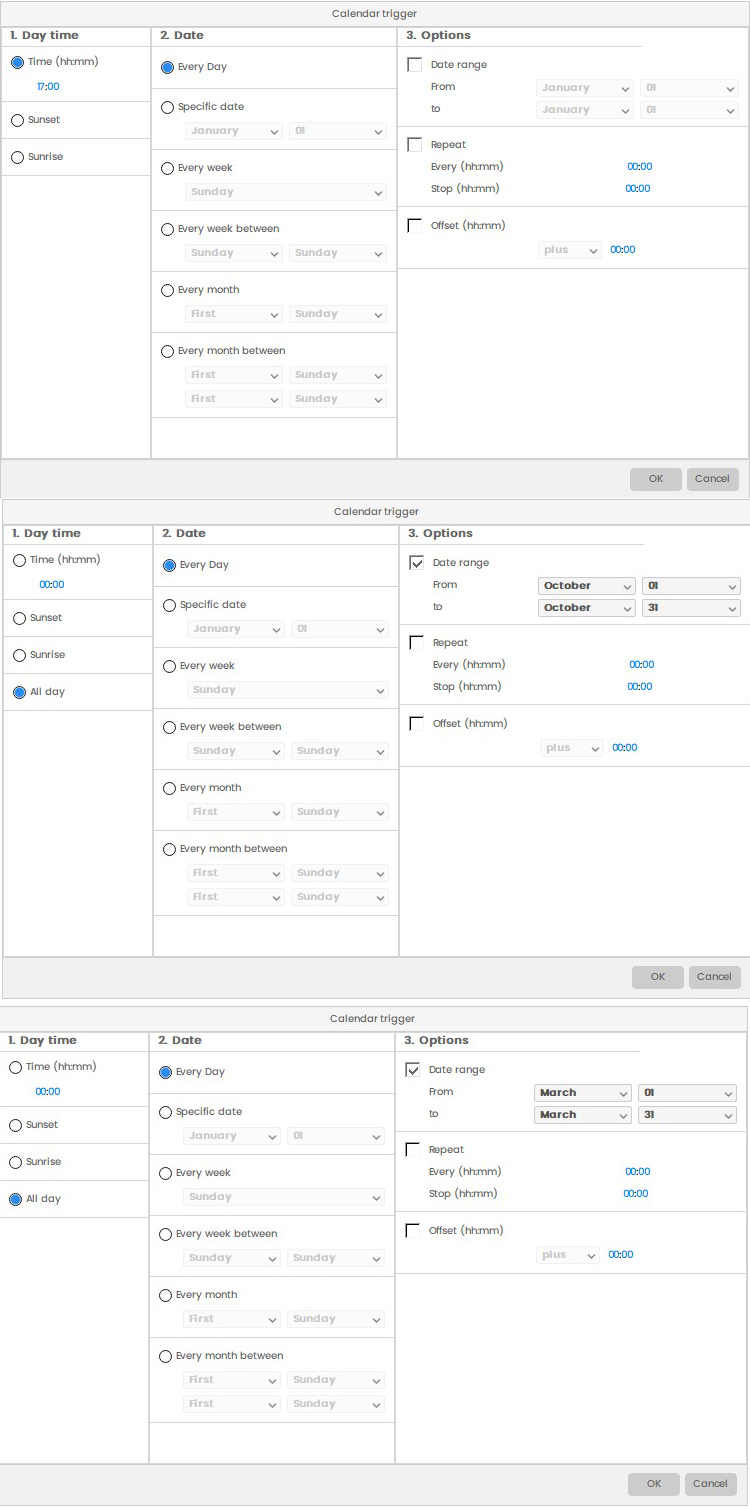The width and height of the screenshot is (750, 1509).
Task: Click Repeat Every 00:00 value in the October dialog
Action: (x=642, y=665)
